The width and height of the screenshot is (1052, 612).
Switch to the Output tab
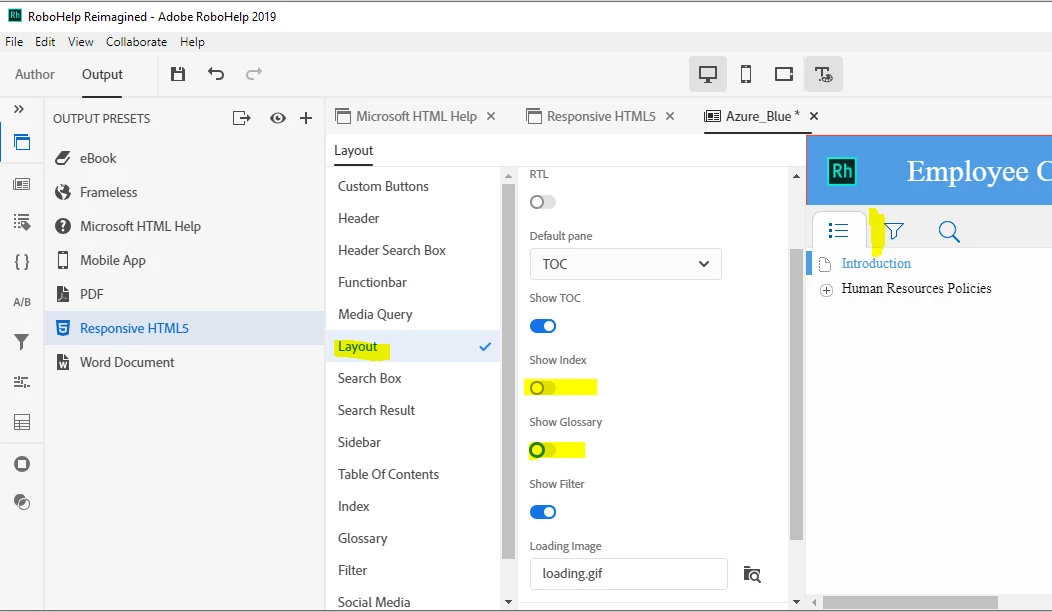102,74
